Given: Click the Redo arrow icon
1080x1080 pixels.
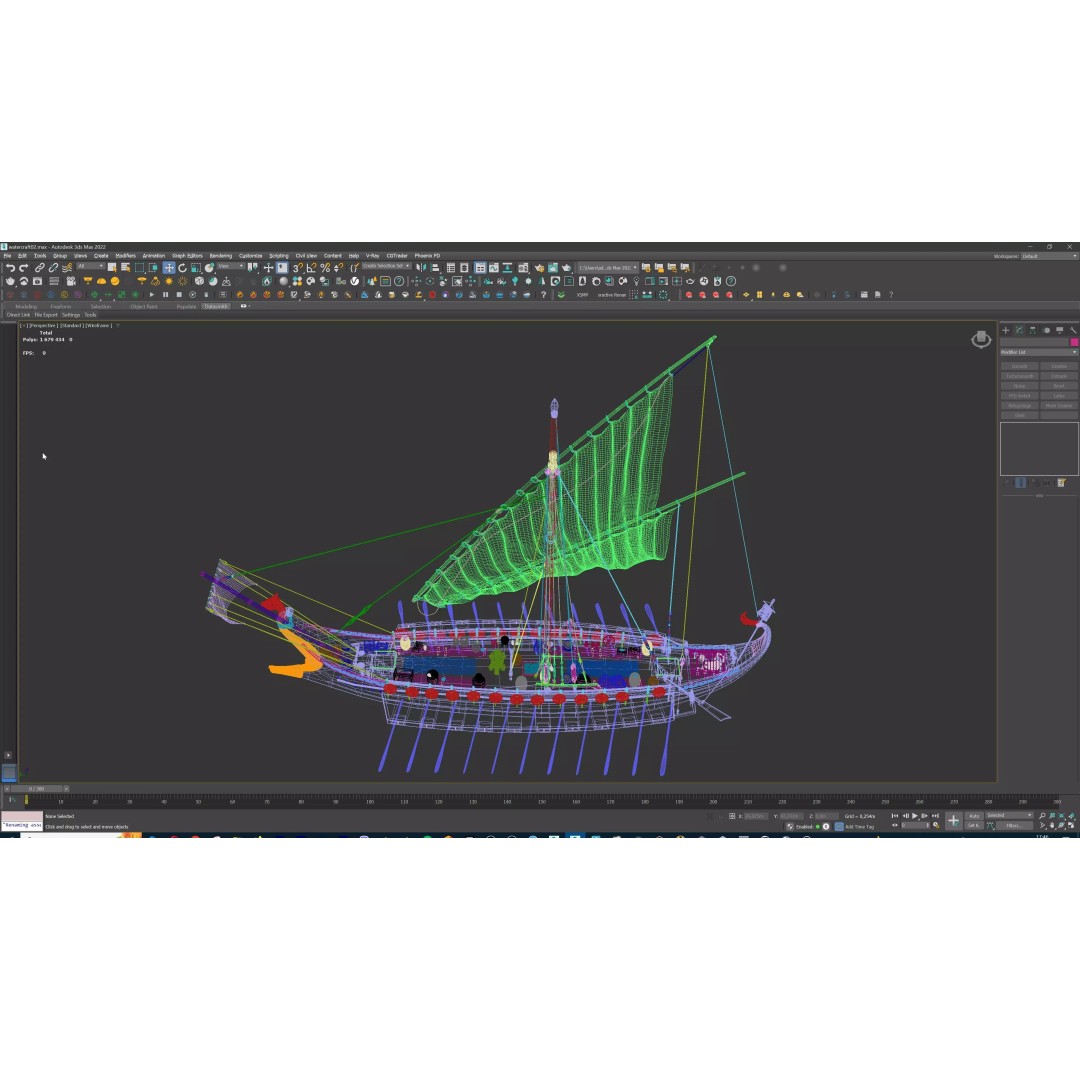Looking at the screenshot, I should 23,268.
